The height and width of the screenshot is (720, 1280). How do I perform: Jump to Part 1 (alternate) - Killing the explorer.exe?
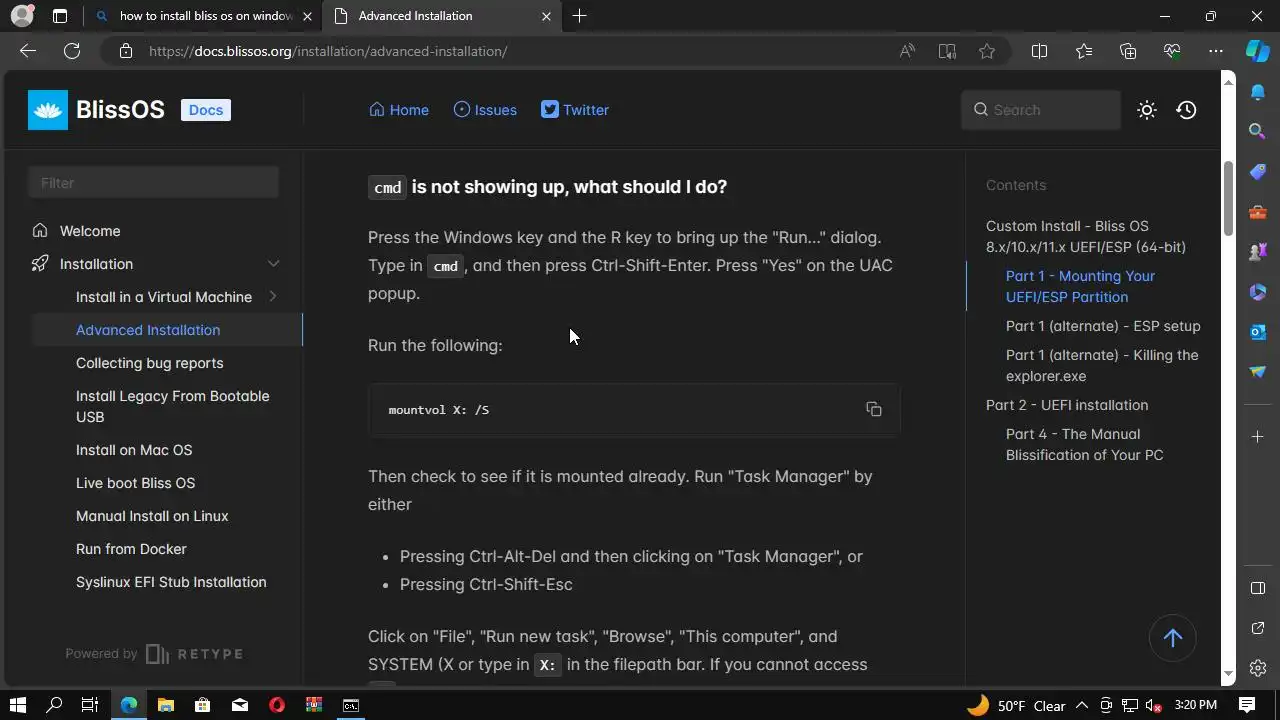point(1102,365)
